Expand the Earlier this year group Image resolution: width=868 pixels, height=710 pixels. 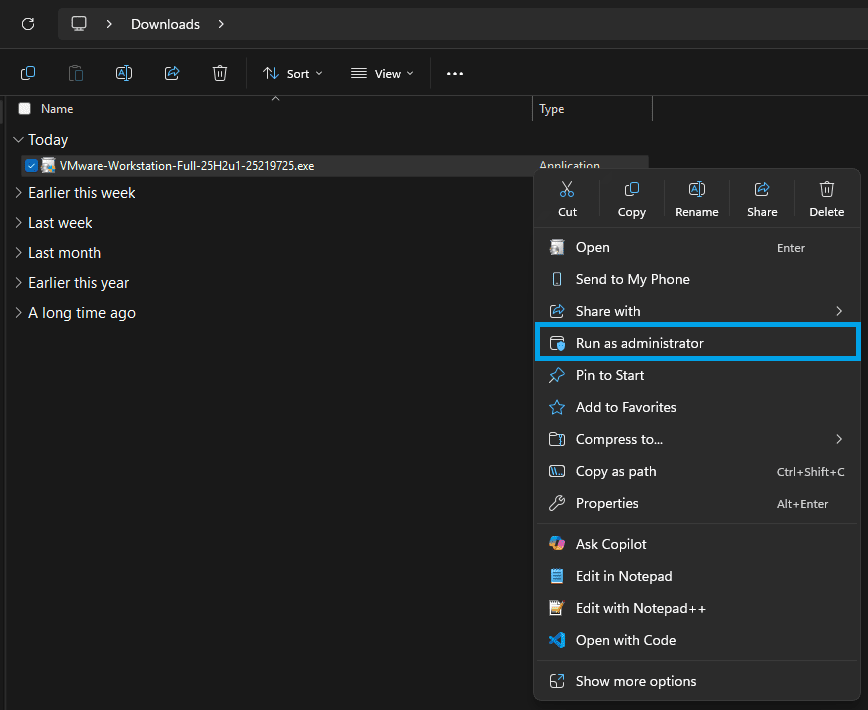click(18, 283)
